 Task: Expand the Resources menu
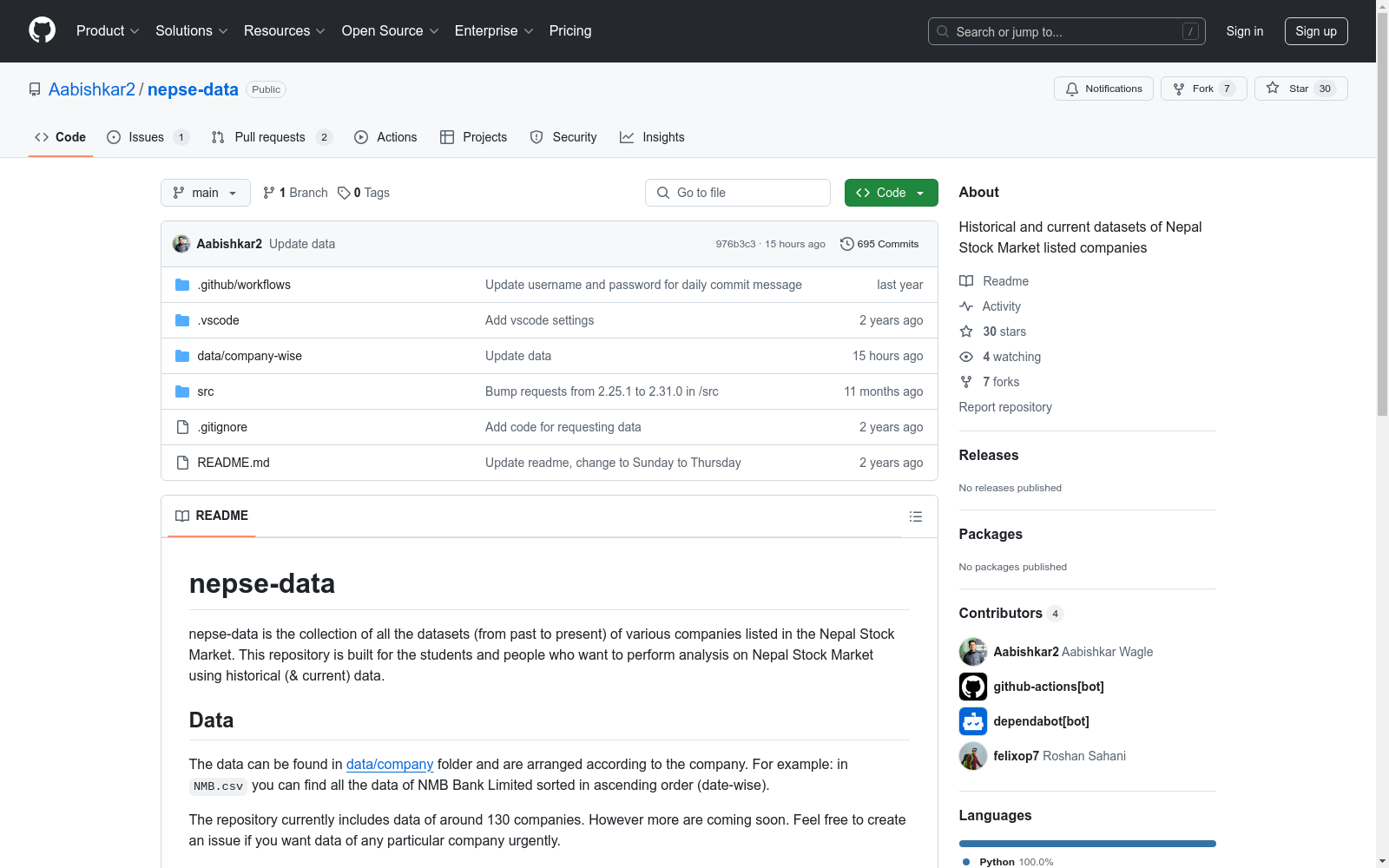(285, 30)
